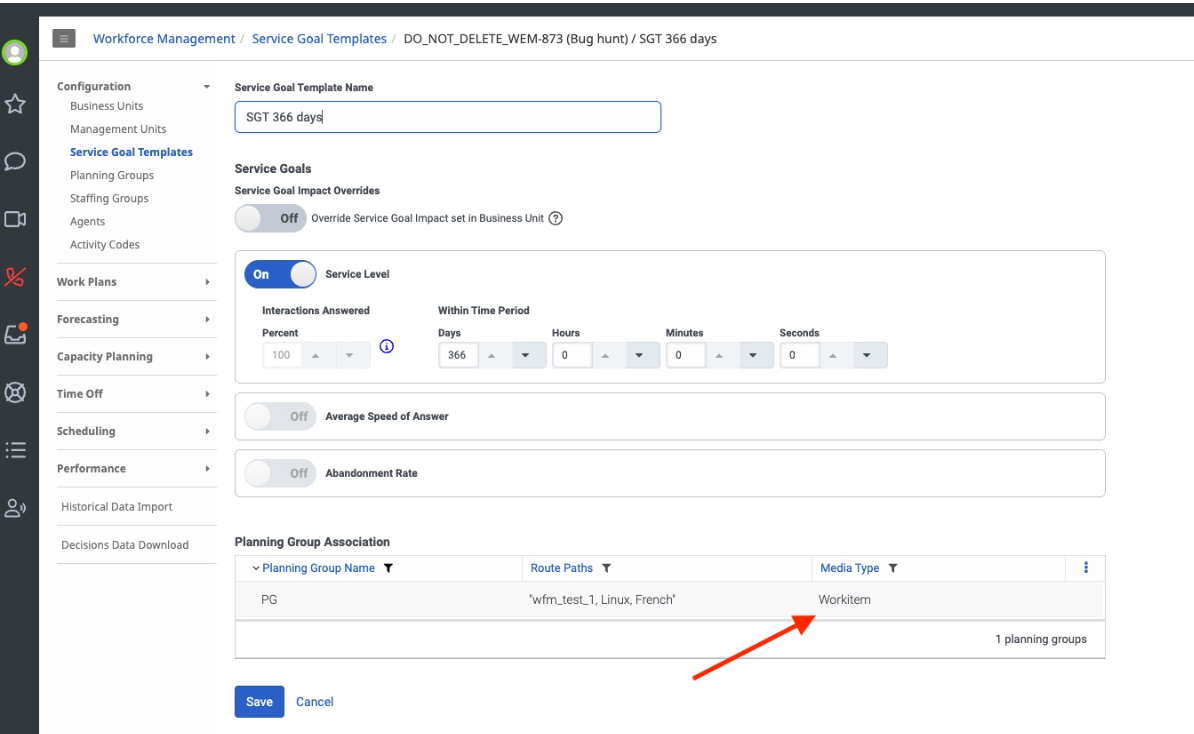Click the video camera icon in sidebar
1194x734 pixels.
point(15,219)
